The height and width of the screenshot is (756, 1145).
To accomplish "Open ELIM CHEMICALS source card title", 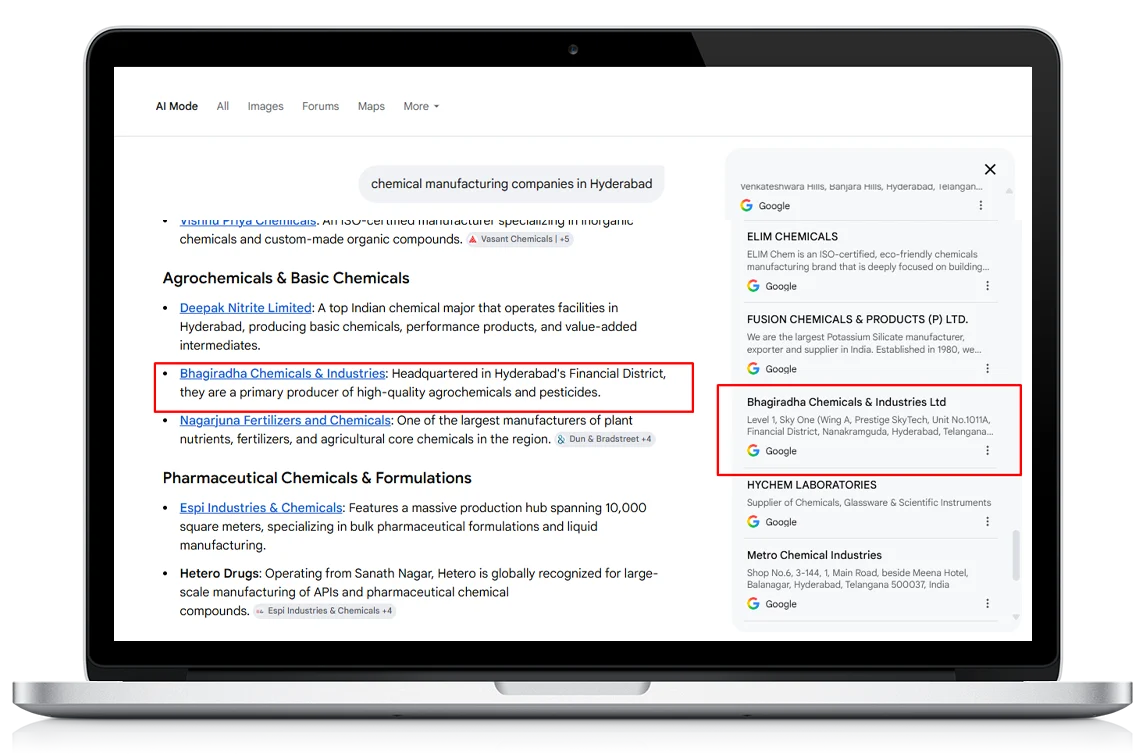I will tap(792, 237).
